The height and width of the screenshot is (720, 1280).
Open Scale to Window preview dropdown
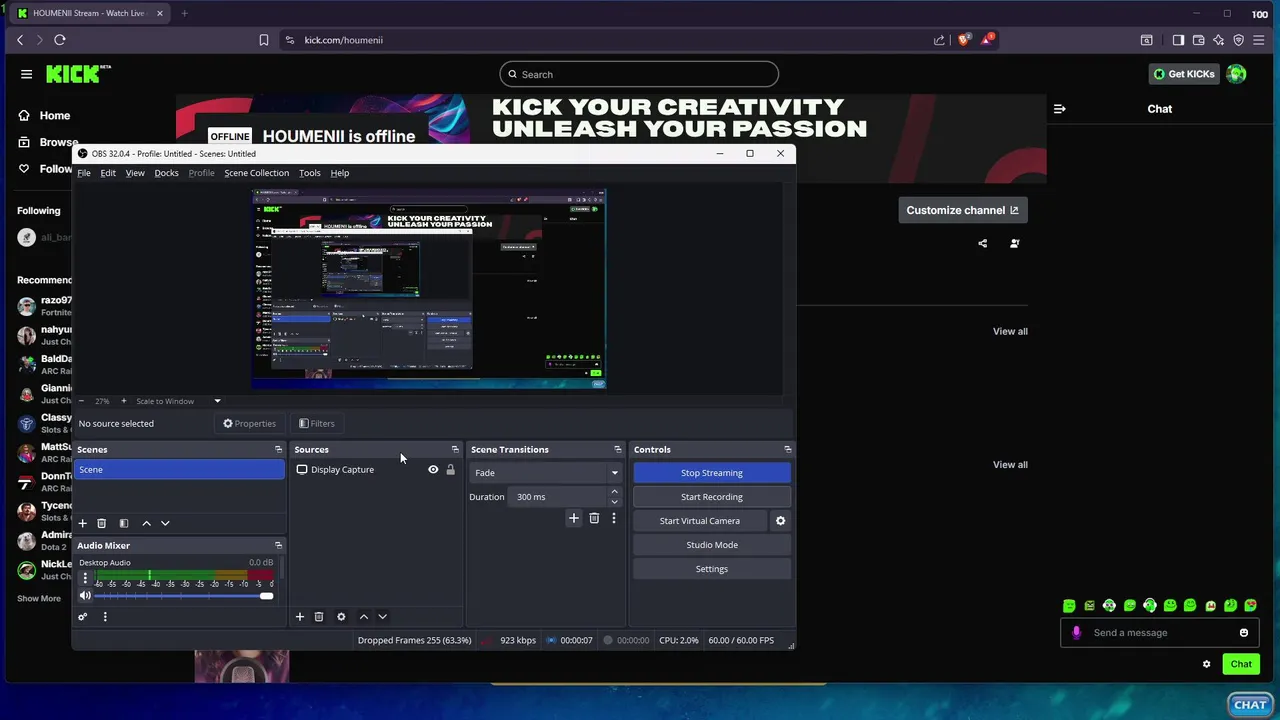click(x=178, y=401)
